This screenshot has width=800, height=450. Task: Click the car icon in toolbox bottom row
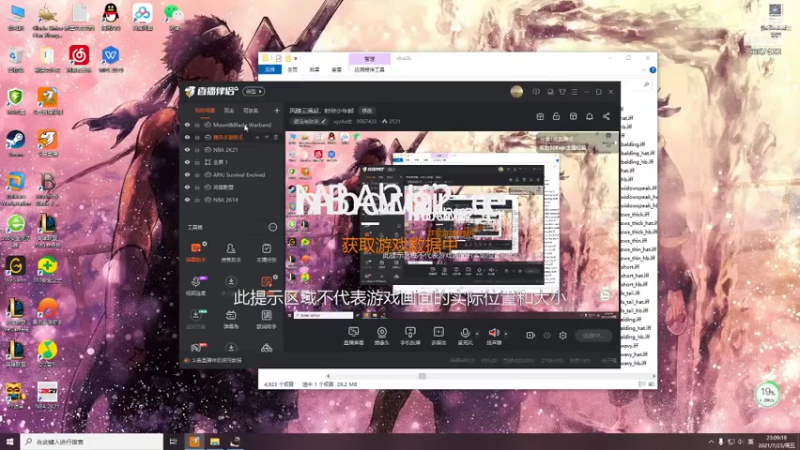click(x=266, y=348)
